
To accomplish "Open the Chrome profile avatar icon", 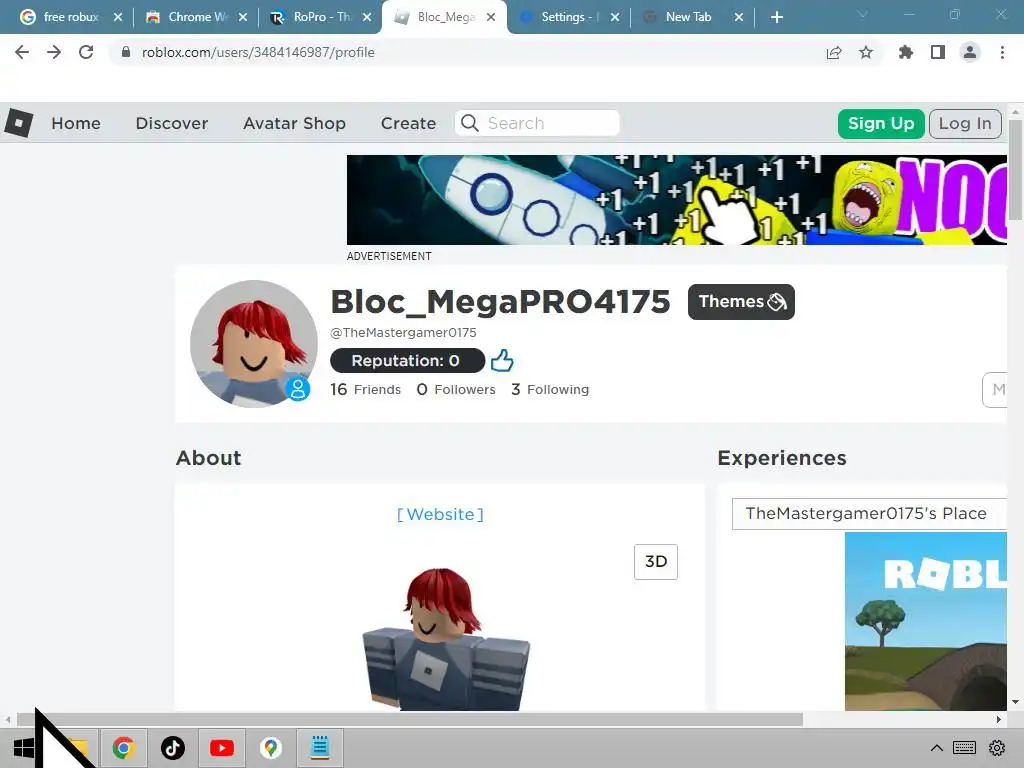I will coord(970,52).
